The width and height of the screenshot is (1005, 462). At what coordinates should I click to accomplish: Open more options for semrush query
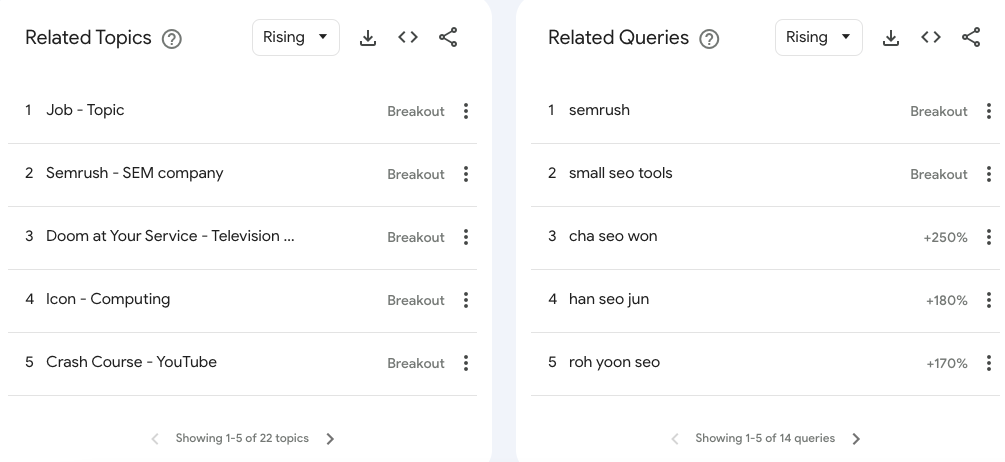[x=989, y=111]
